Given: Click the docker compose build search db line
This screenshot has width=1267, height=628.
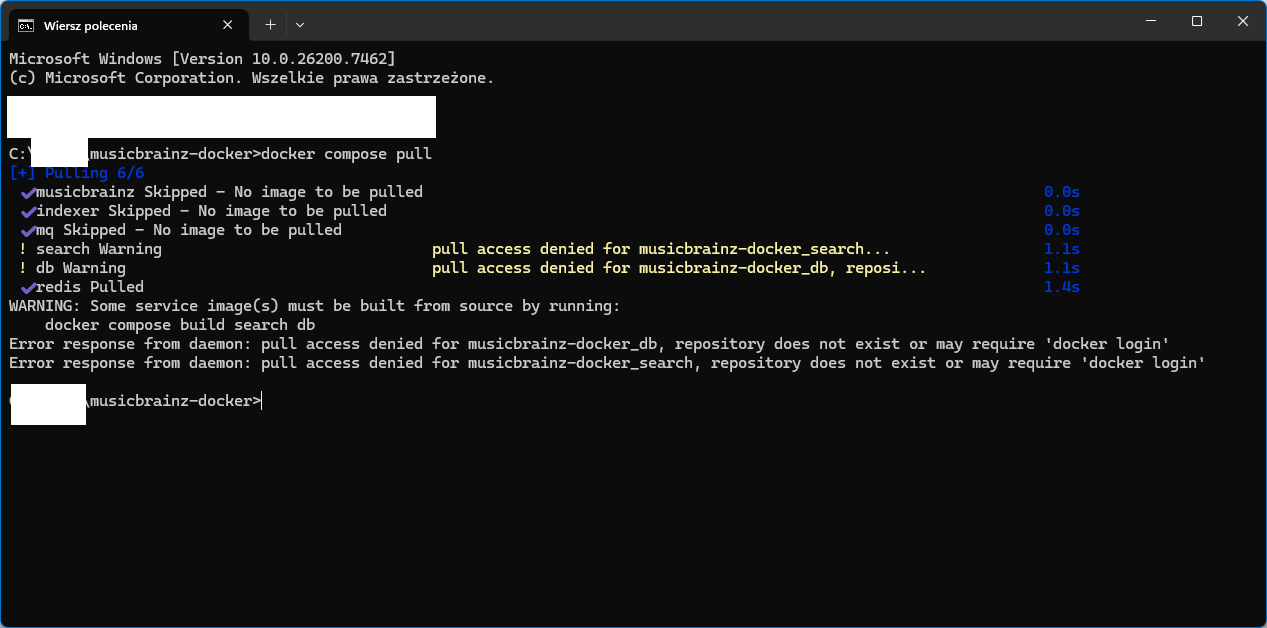Looking at the screenshot, I should 180,325.
